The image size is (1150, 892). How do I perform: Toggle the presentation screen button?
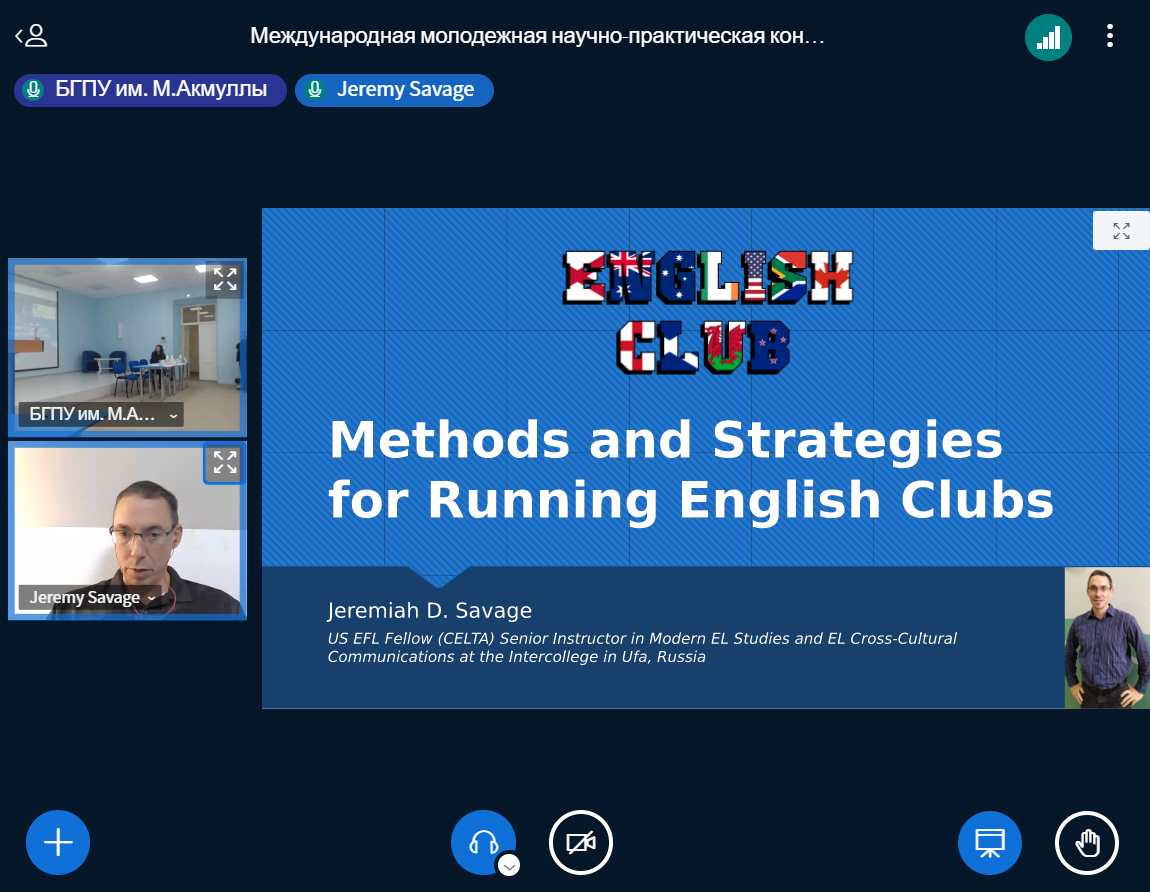(990, 843)
